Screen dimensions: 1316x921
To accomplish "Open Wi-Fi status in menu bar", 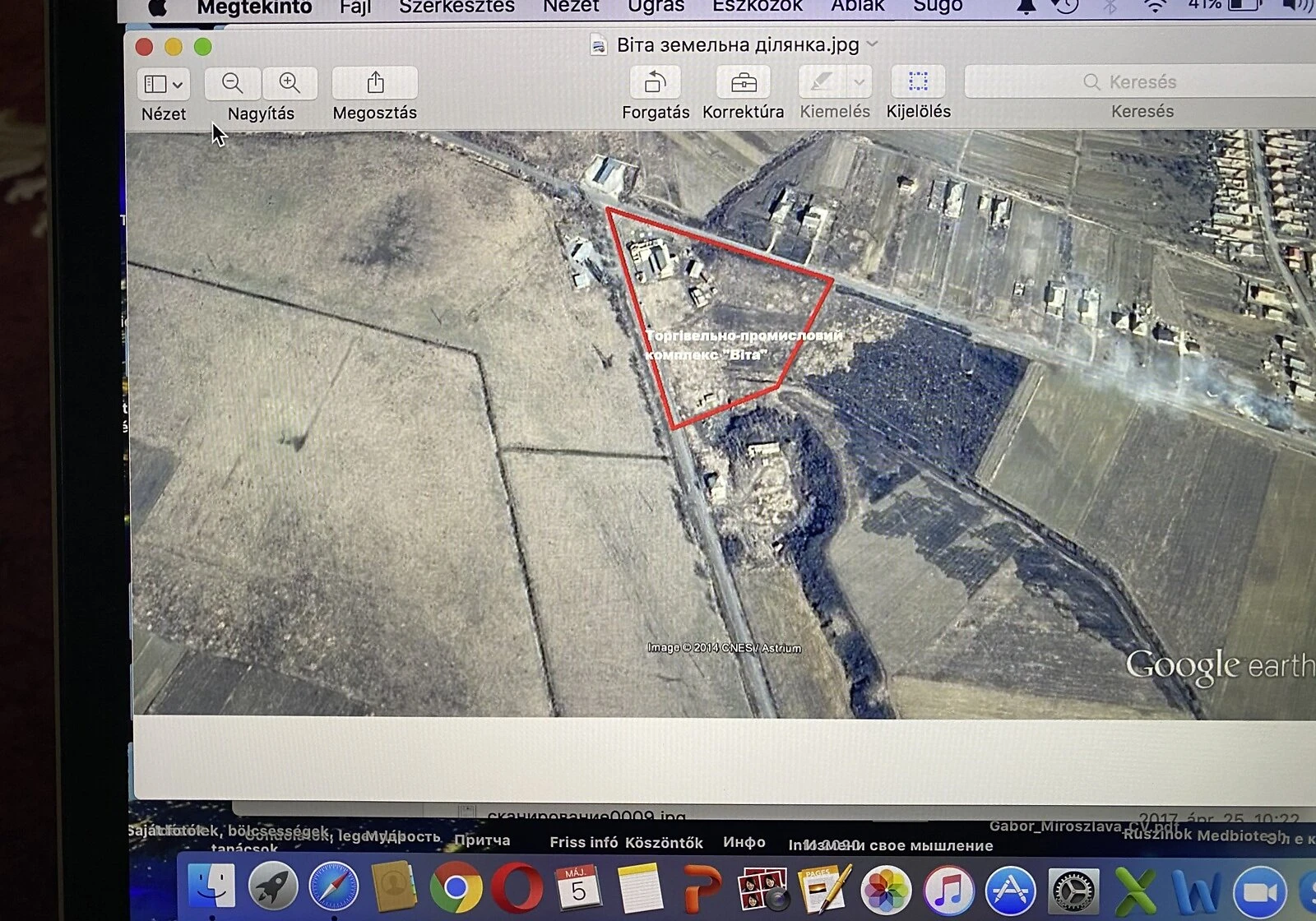I will [1156, 7].
